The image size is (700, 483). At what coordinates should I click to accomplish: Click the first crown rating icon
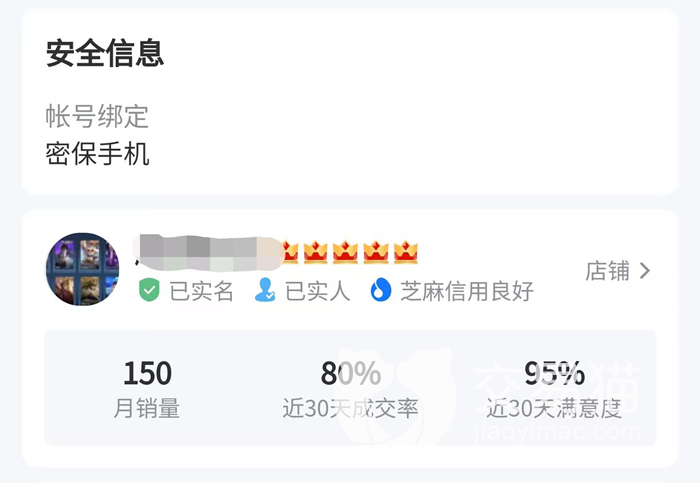(x=289, y=252)
